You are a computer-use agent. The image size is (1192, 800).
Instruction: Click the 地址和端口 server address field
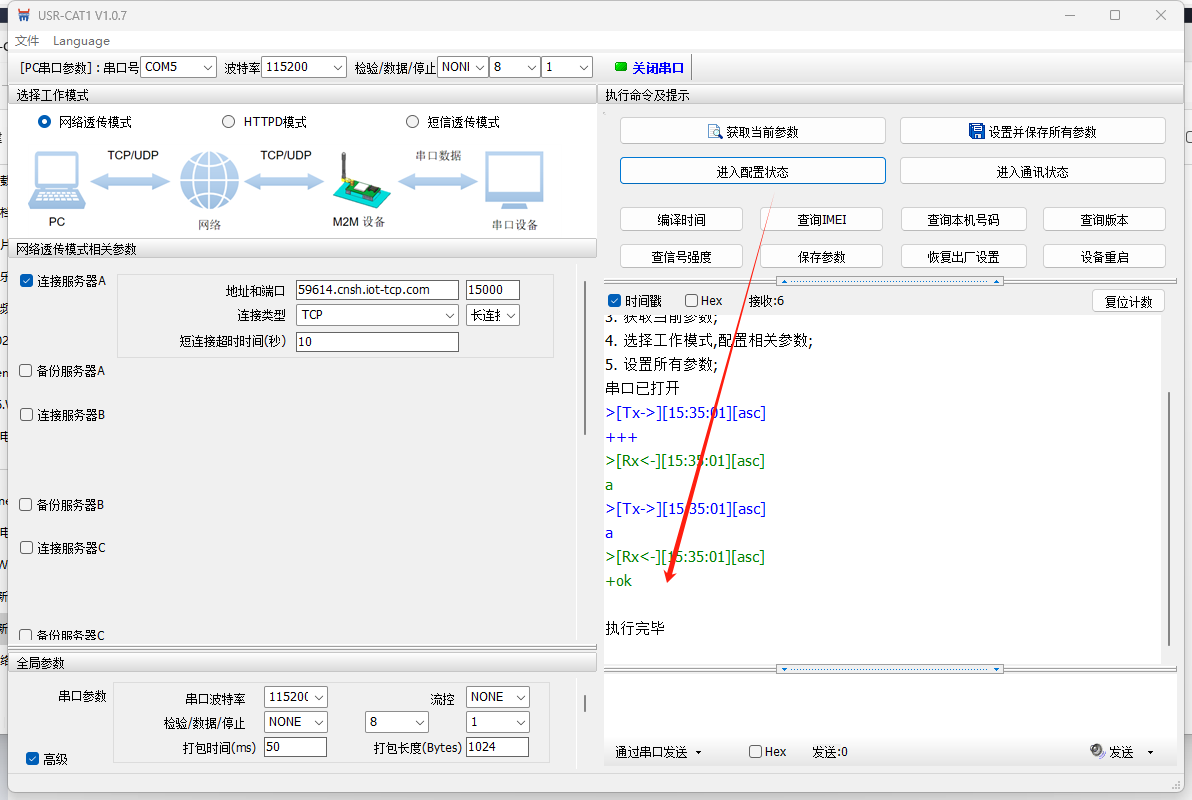pos(377,290)
